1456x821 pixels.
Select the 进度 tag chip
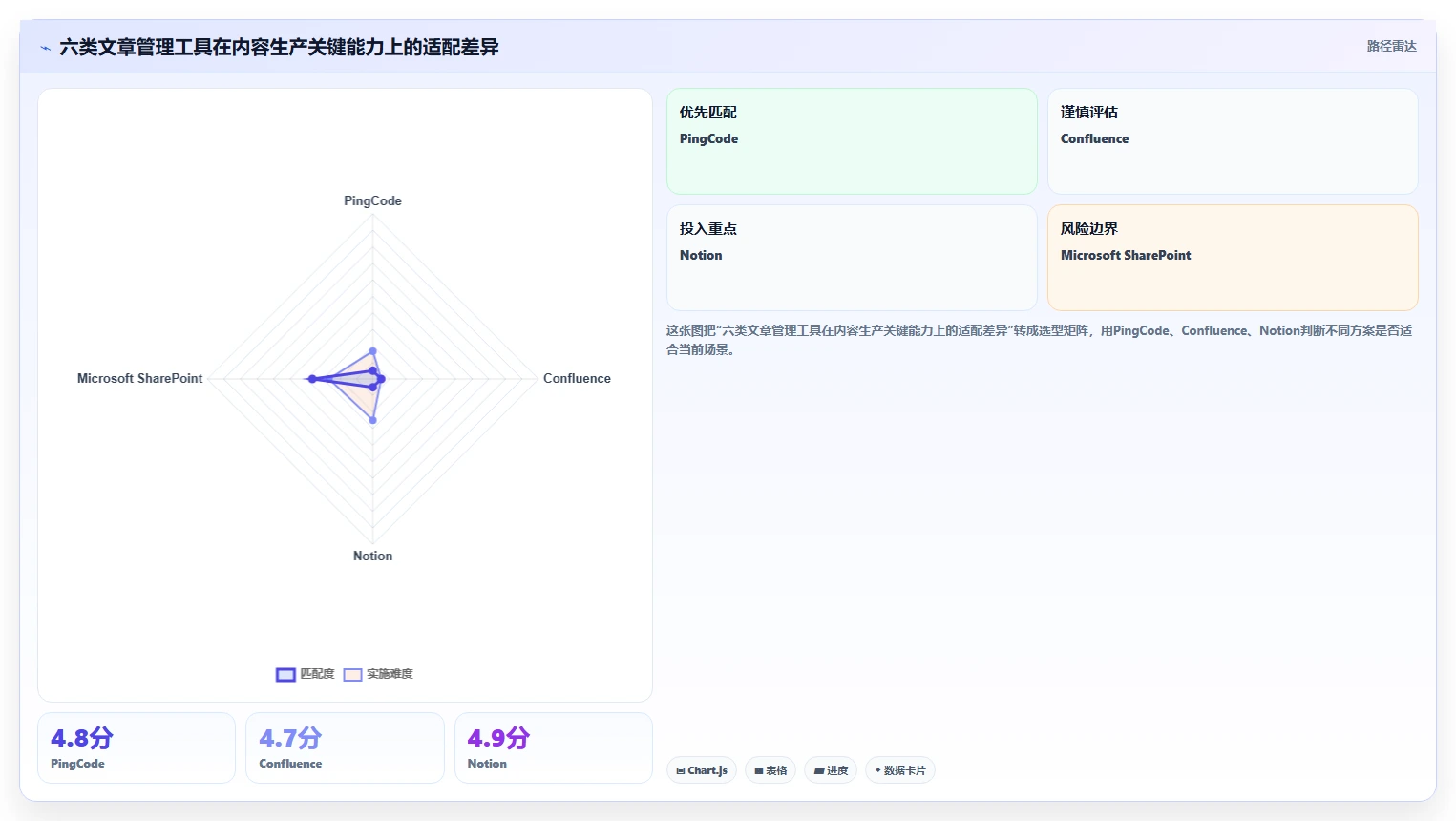tap(831, 770)
